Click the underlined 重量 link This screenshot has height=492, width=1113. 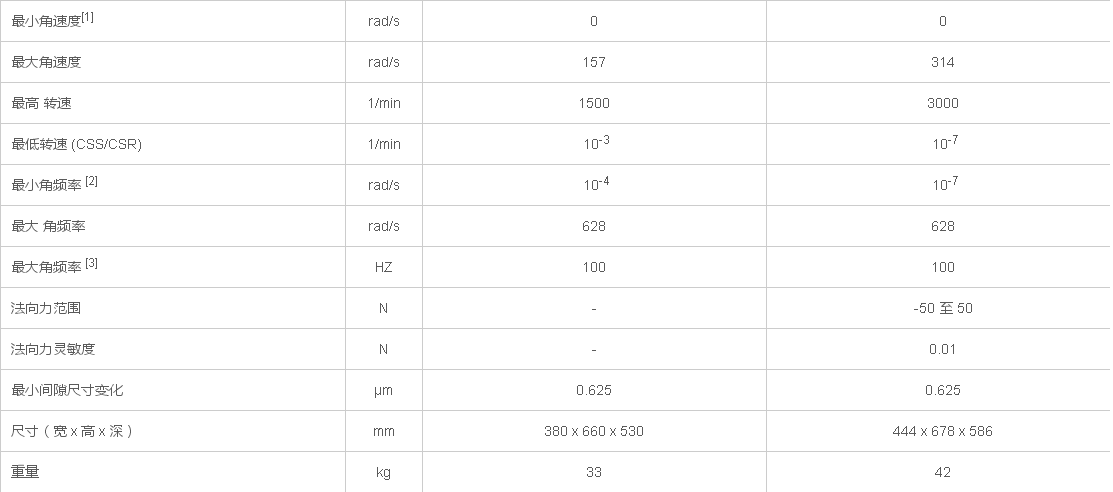coord(25,472)
